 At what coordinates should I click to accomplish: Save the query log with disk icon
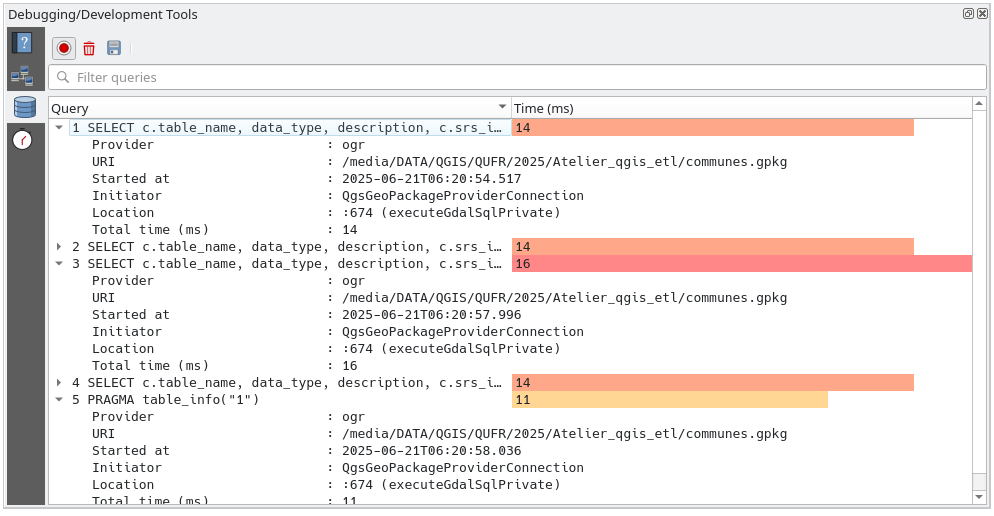[x=114, y=48]
